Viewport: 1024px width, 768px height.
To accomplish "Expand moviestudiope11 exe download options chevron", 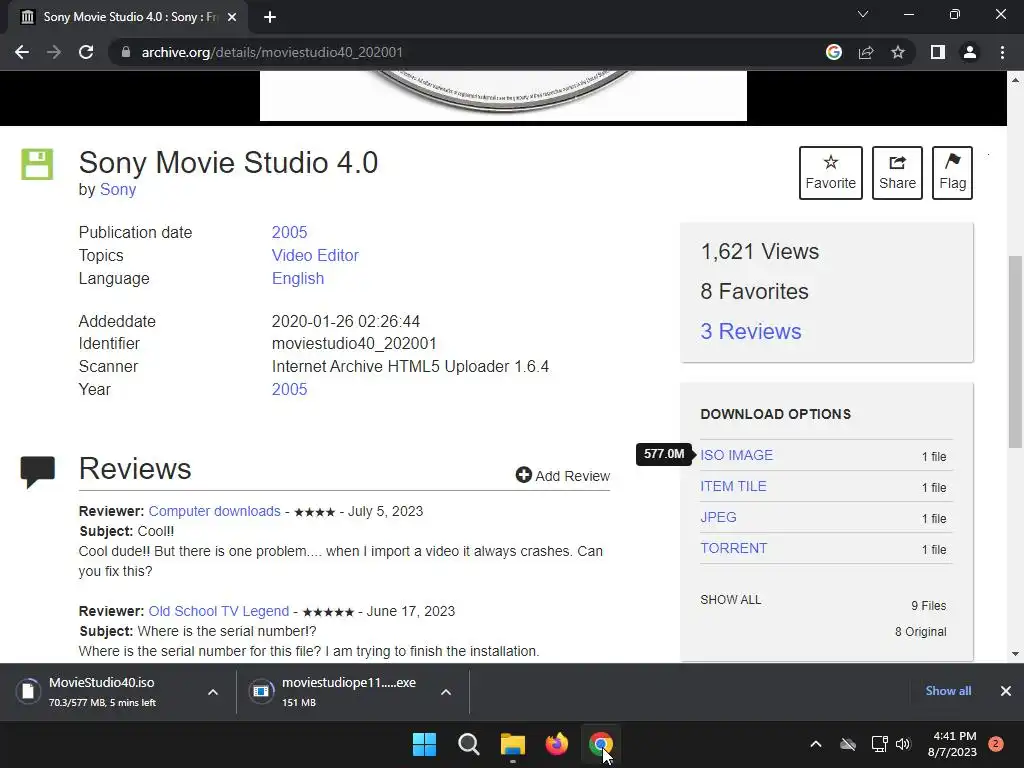I will [446, 692].
